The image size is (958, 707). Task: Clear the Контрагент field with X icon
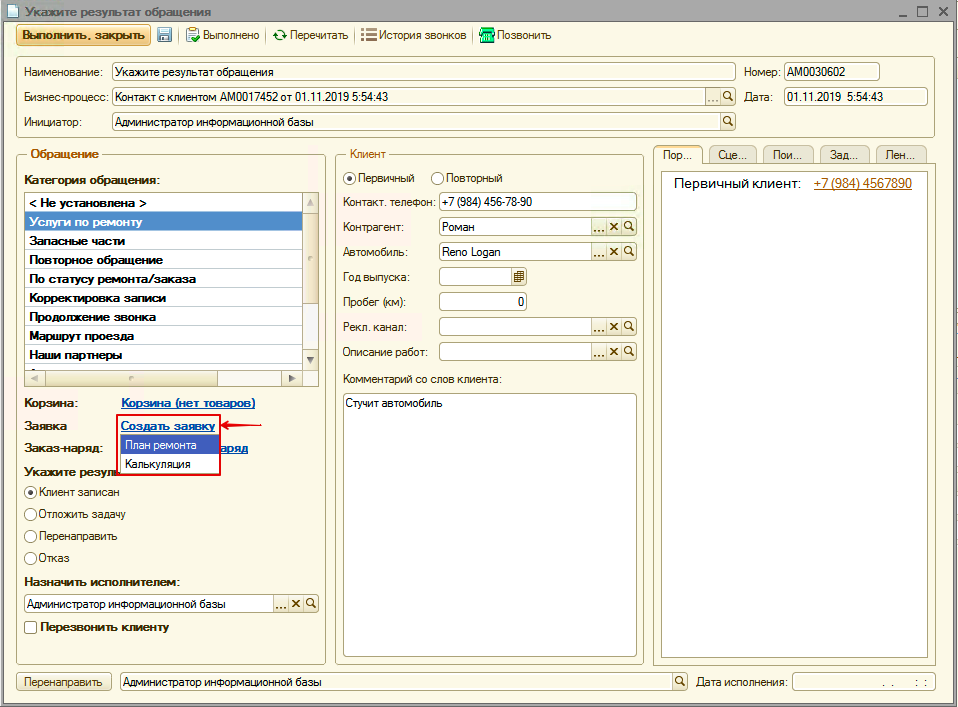[x=614, y=227]
